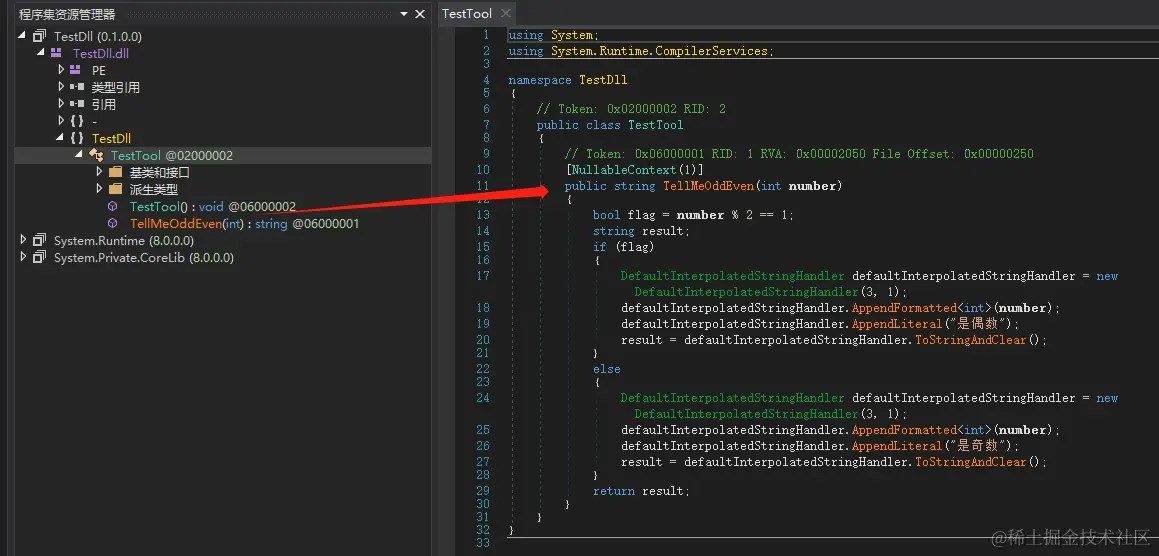Click 'TestDll' in the namespace declaration

pyautogui.click(x=603, y=80)
